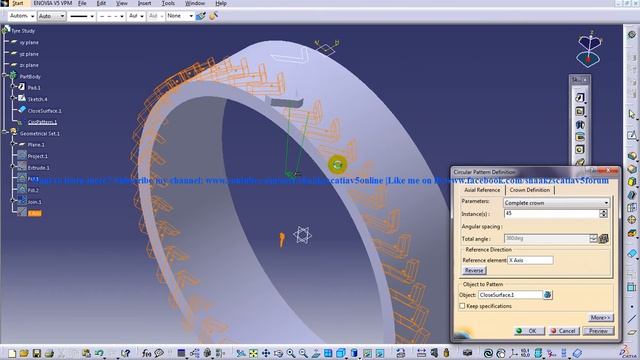Click the Normal View icon
The height and width of the screenshot is (360, 640).
(x=316, y=353)
